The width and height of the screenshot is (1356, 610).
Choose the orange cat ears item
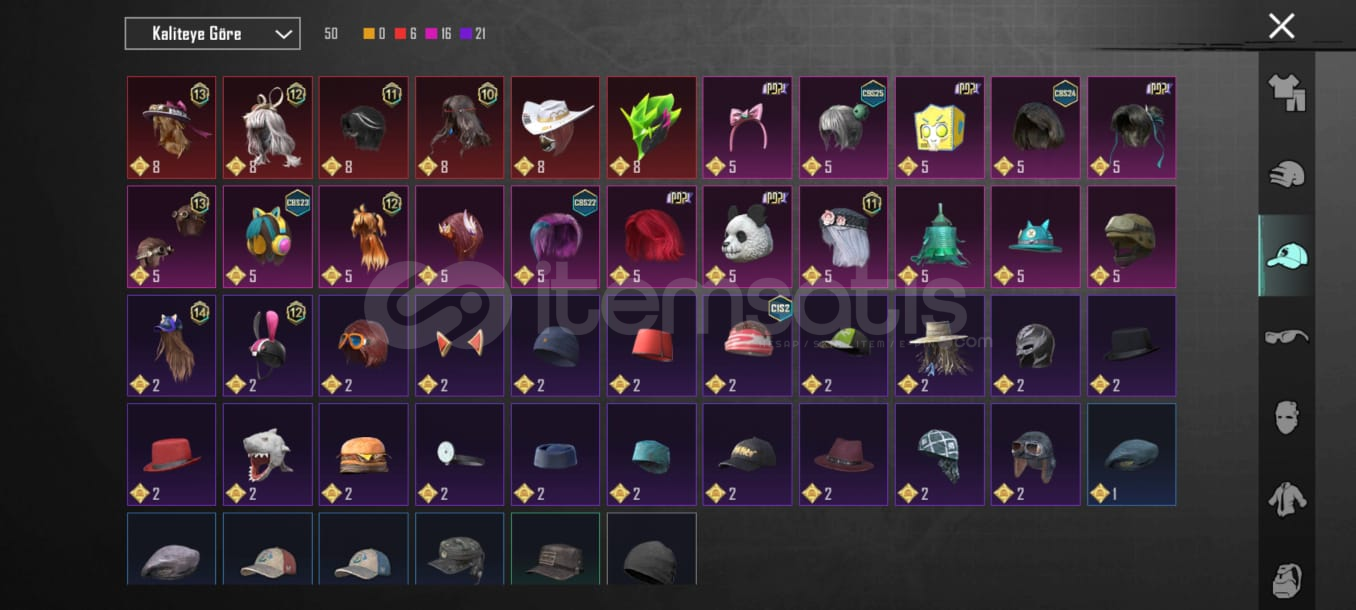(x=459, y=346)
